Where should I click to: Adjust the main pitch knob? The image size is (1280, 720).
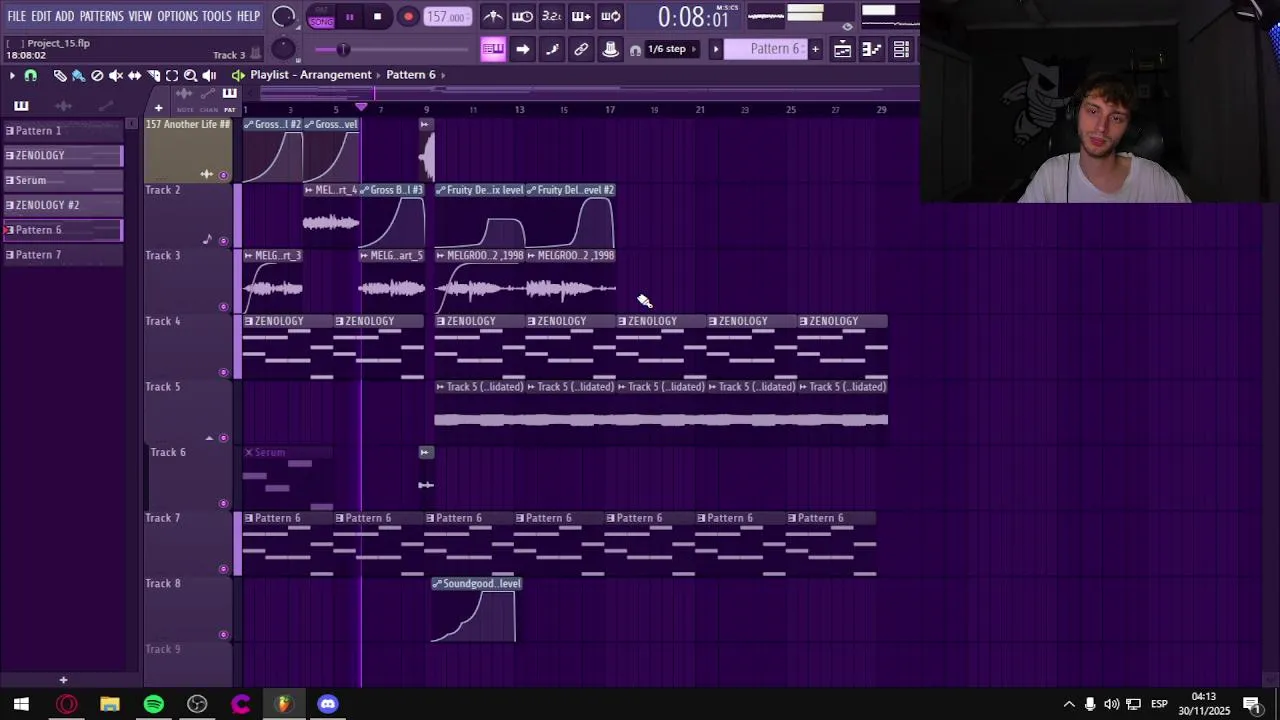283,49
